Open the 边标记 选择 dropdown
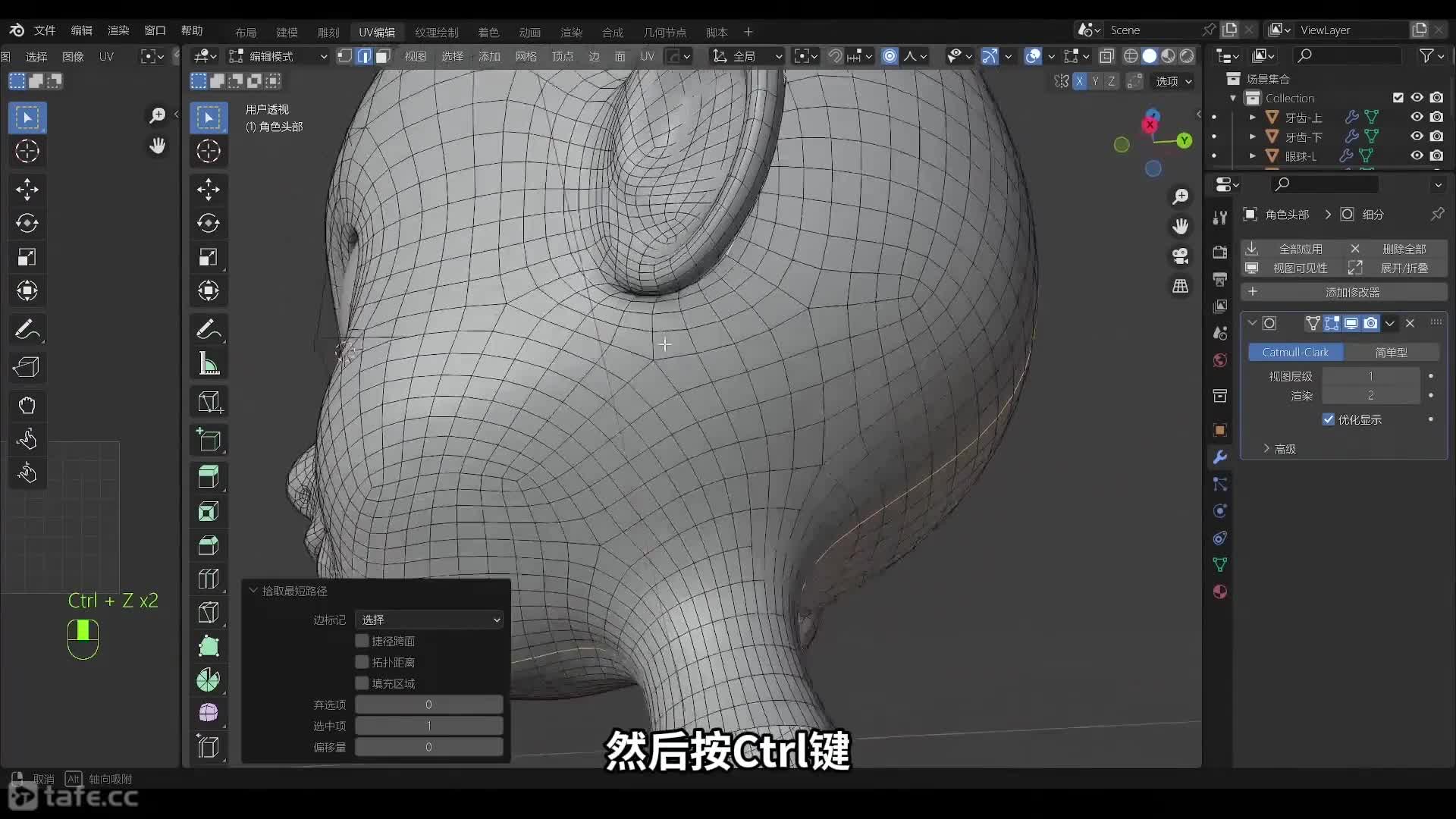This screenshot has height=819, width=1456. [429, 620]
